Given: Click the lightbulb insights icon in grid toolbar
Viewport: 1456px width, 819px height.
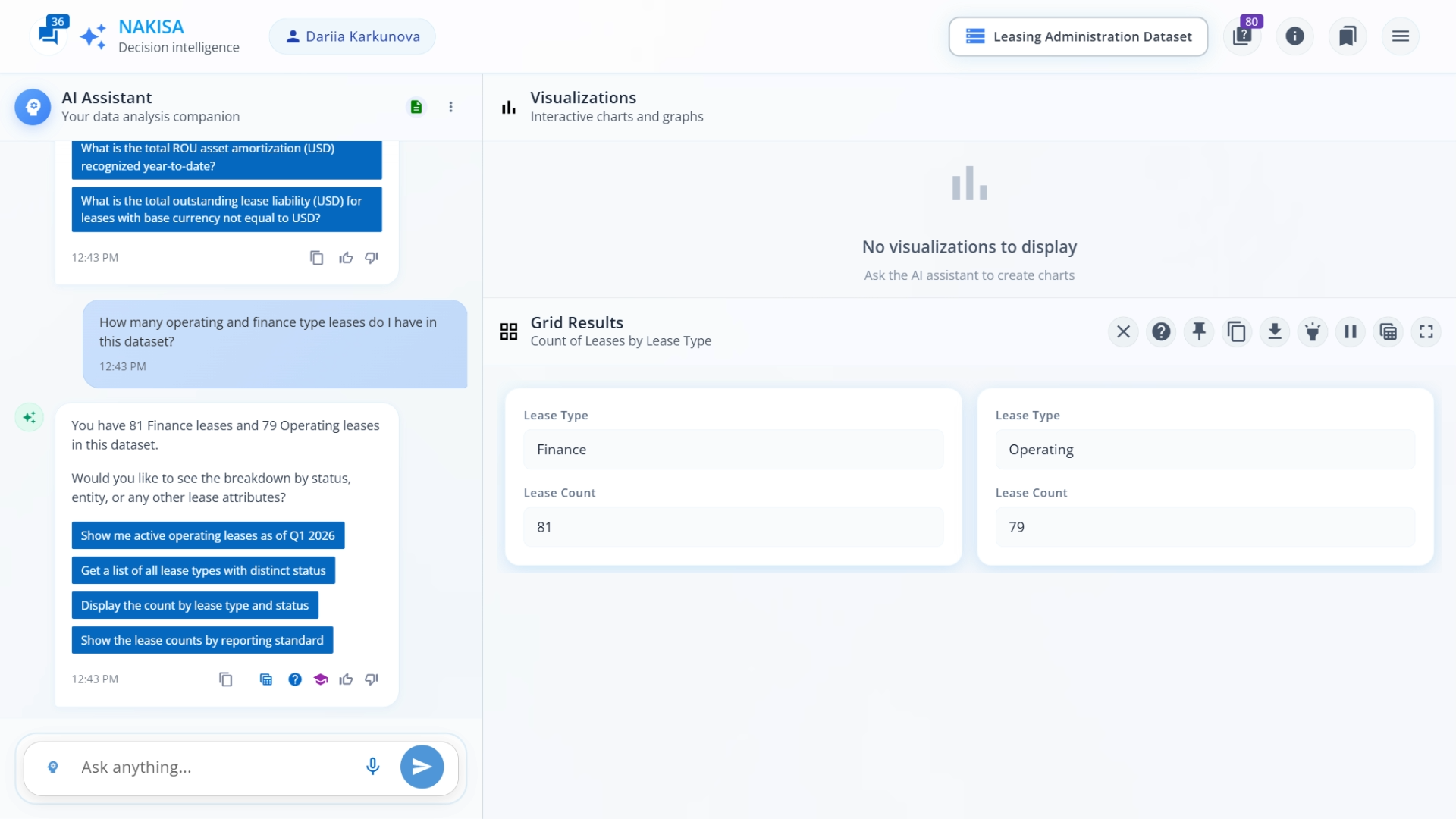Looking at the screenshot, I should click(x=1313, y=331).
